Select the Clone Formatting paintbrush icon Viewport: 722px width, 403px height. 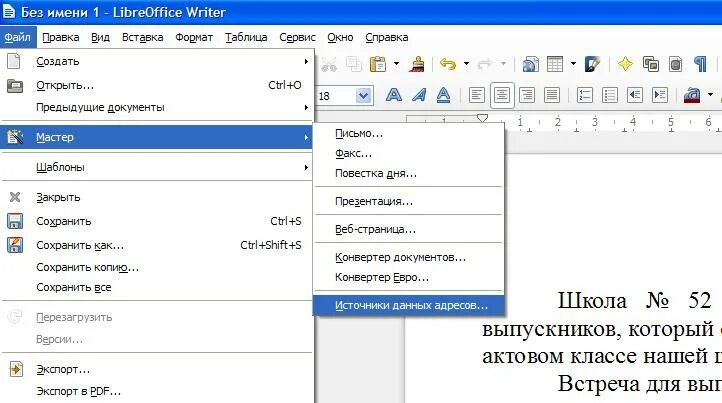pyautogui.click(x=417, y=64)
